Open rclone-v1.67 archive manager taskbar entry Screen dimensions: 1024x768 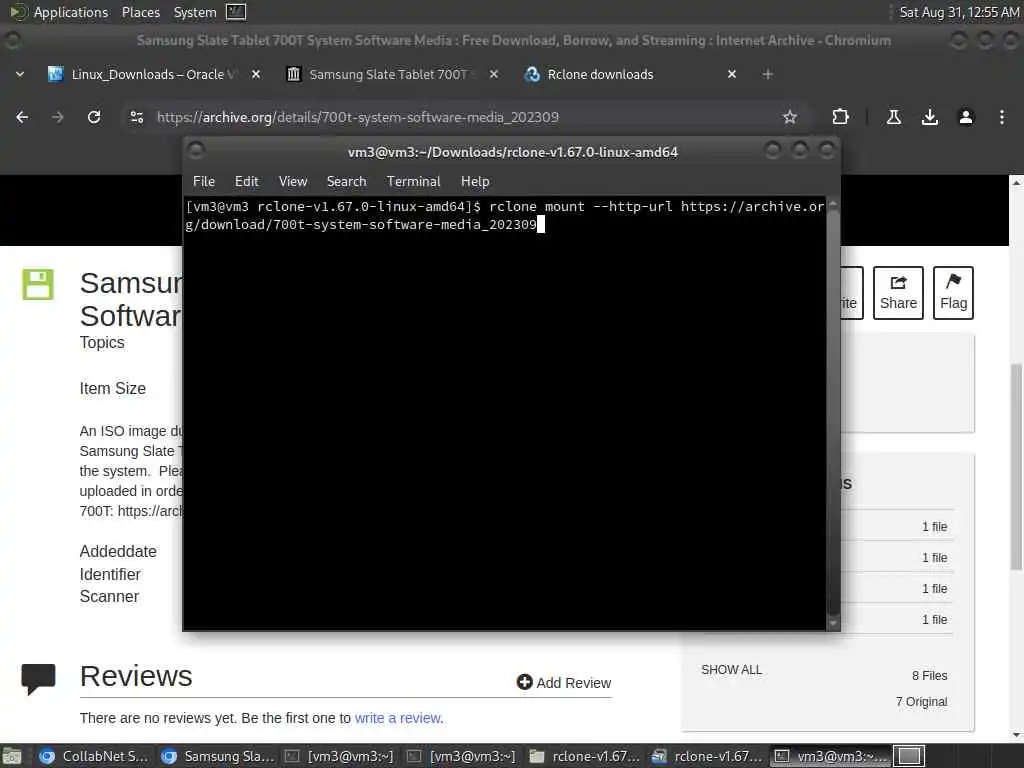click(706, 756)
